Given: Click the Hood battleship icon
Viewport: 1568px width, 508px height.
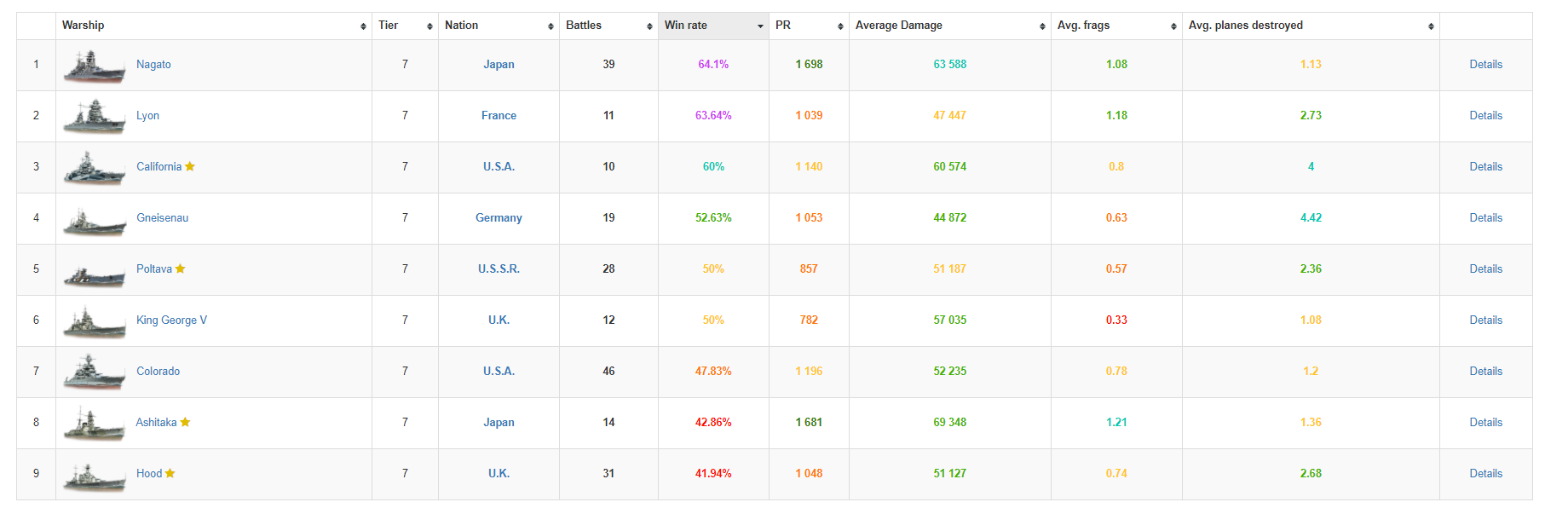Looking at the screenshot, I should click(x=94, y=476).
